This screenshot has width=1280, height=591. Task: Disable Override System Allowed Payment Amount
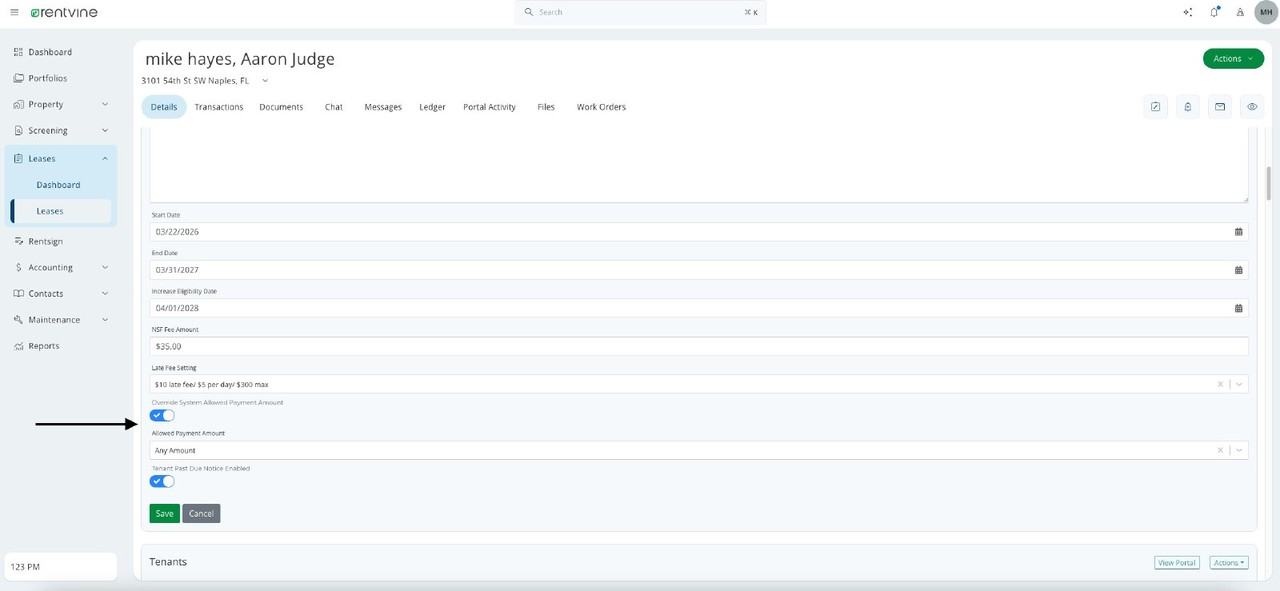pyautogui.click(x=162, y=415)
